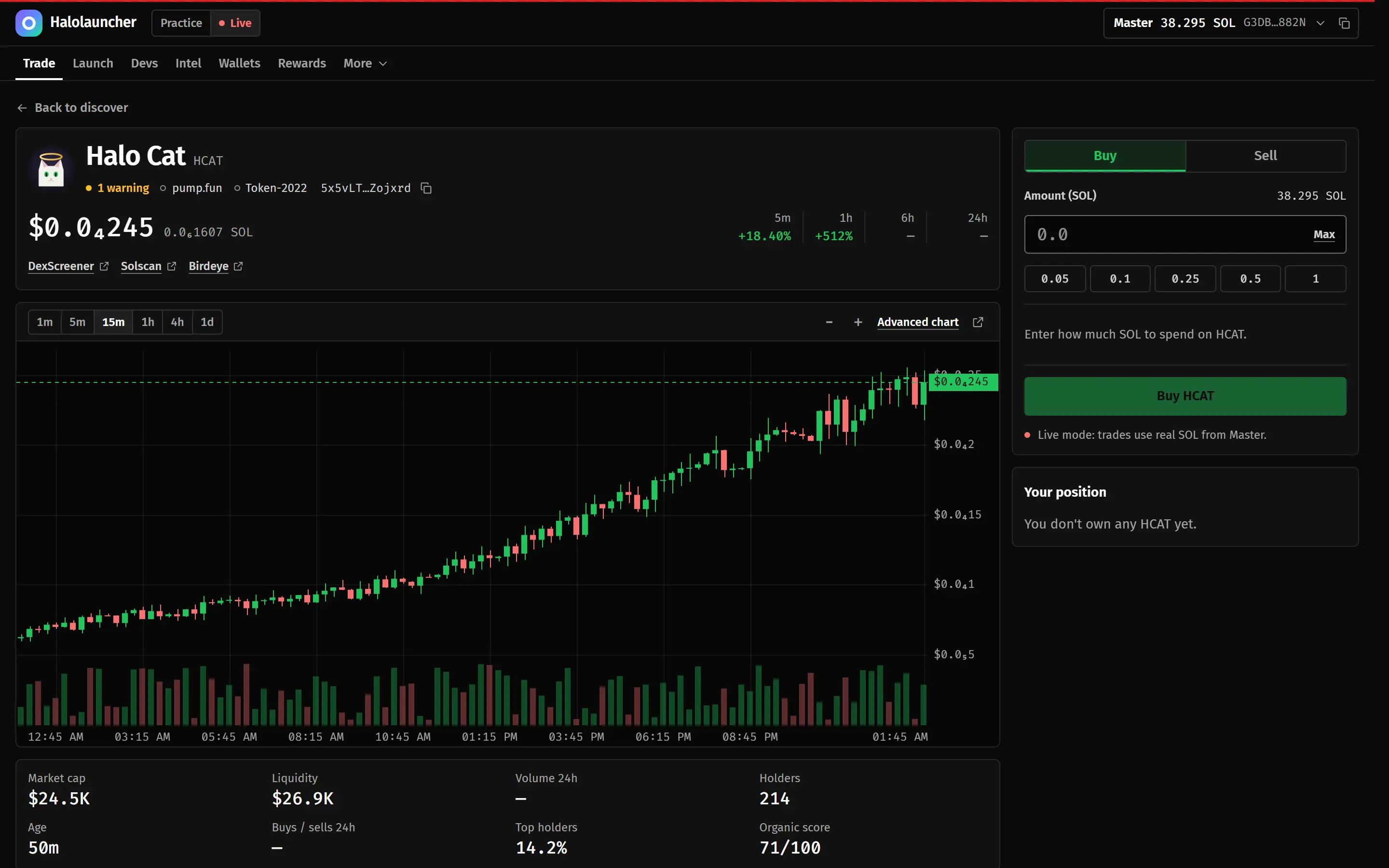Switch to Live mode
Screen dimensions: 1389x868
(x=235, y=23)
